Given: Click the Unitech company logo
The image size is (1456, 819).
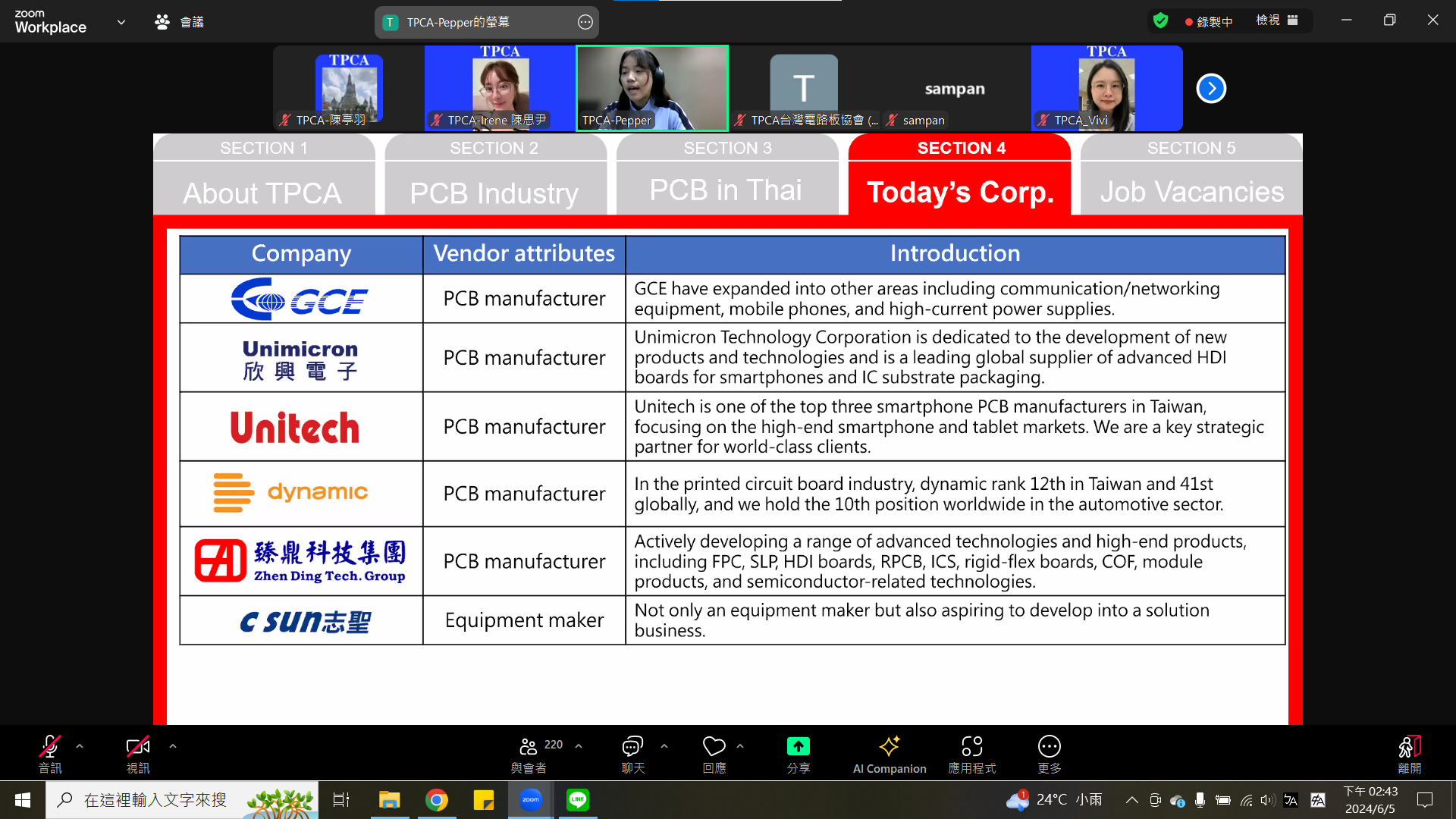Looking at the screenshot, I should pos(295,428).
